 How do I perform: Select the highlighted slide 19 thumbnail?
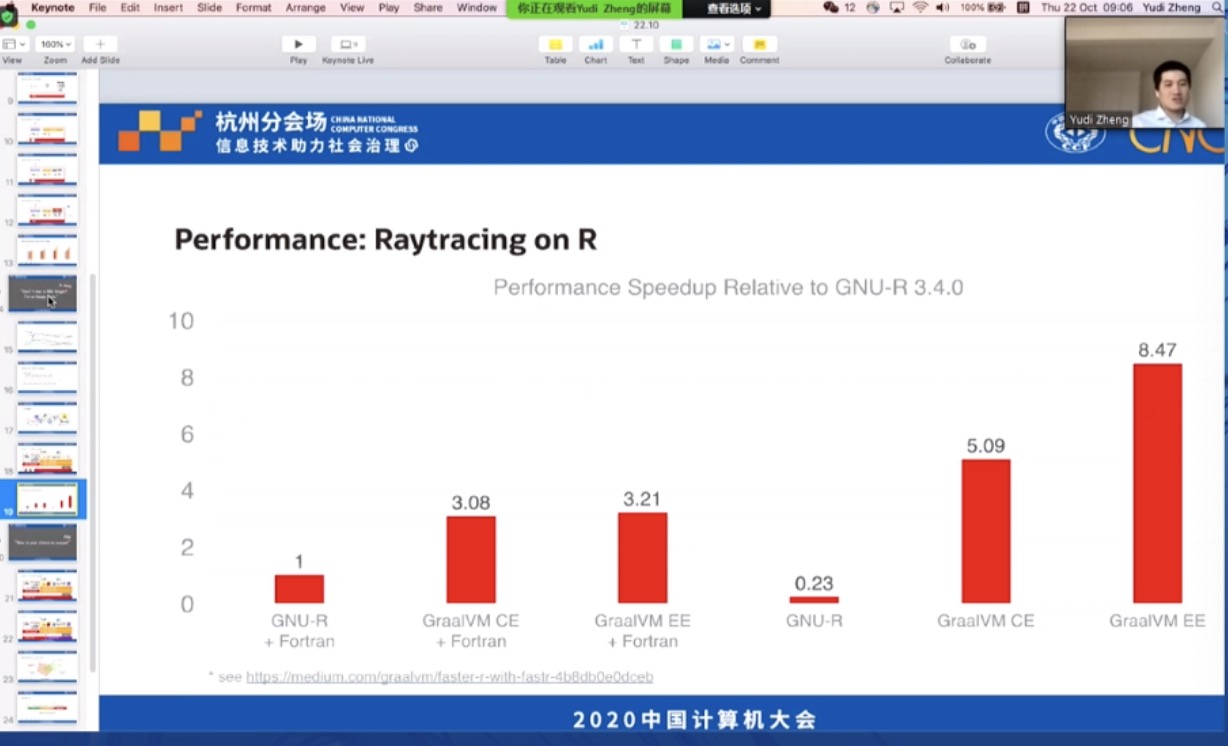pyautogui.click(x=47, y=500)
